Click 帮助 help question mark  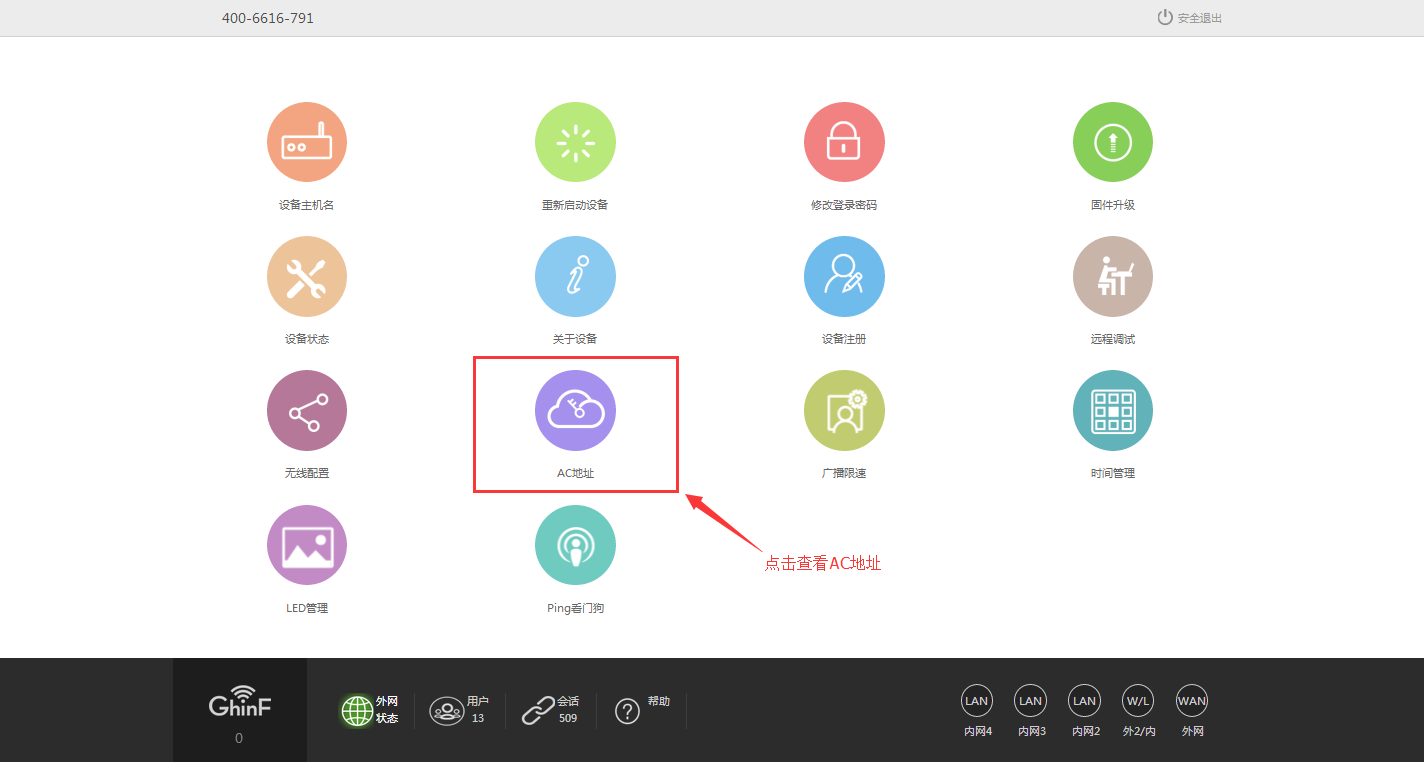627,711
